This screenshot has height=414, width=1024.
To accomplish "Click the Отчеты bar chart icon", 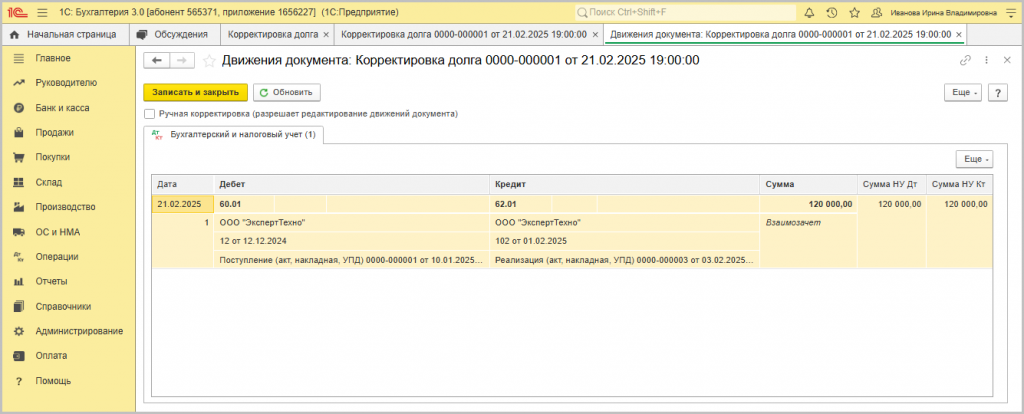I will pos(19,281).
